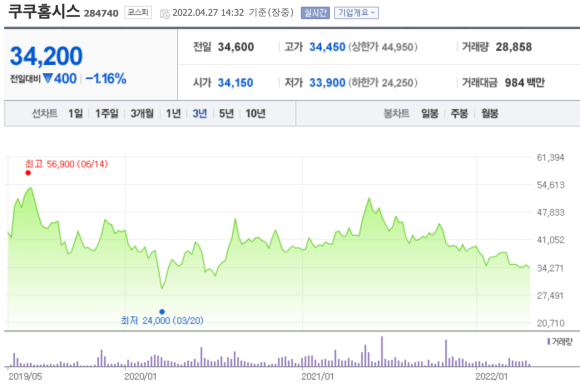Click the down triangle change indicator 400

click(x=60, y=79)
